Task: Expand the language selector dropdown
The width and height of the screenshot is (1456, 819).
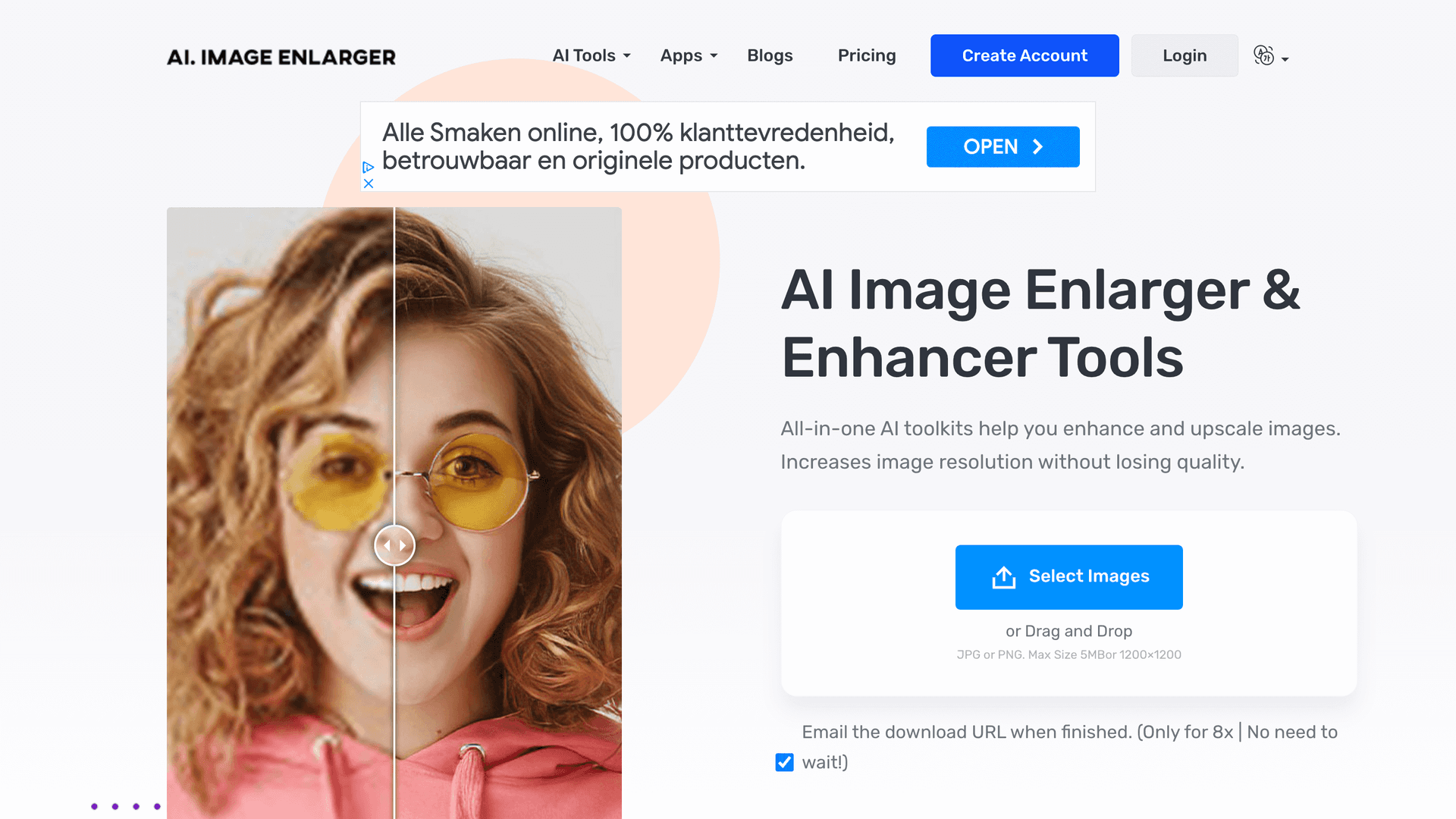Action: click(x=1270, y=55)
